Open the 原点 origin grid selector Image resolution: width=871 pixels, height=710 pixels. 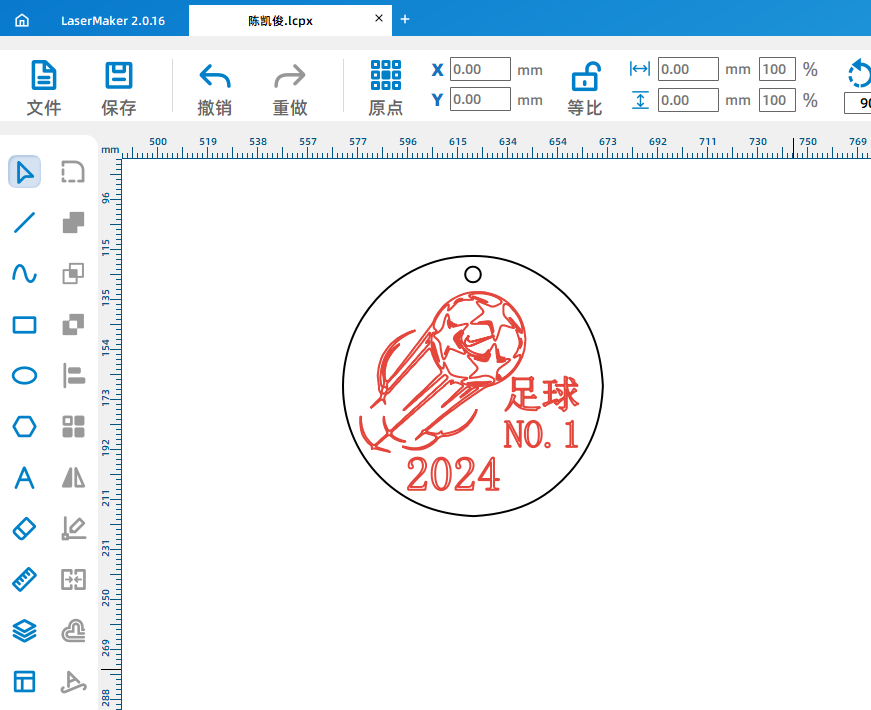(385, 88)
